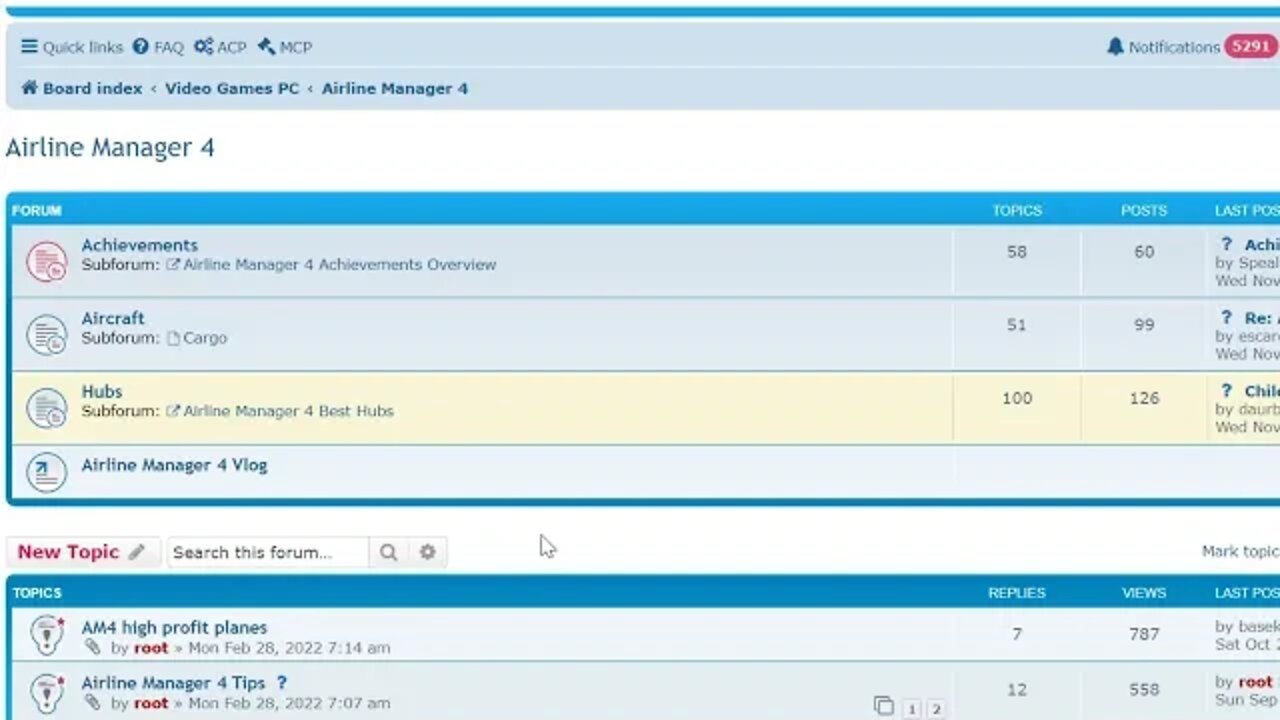The height and width of the screenshot is (720, 1280).
Task: Go to Board index breadcrumb
Action: (x=82, y=88)
